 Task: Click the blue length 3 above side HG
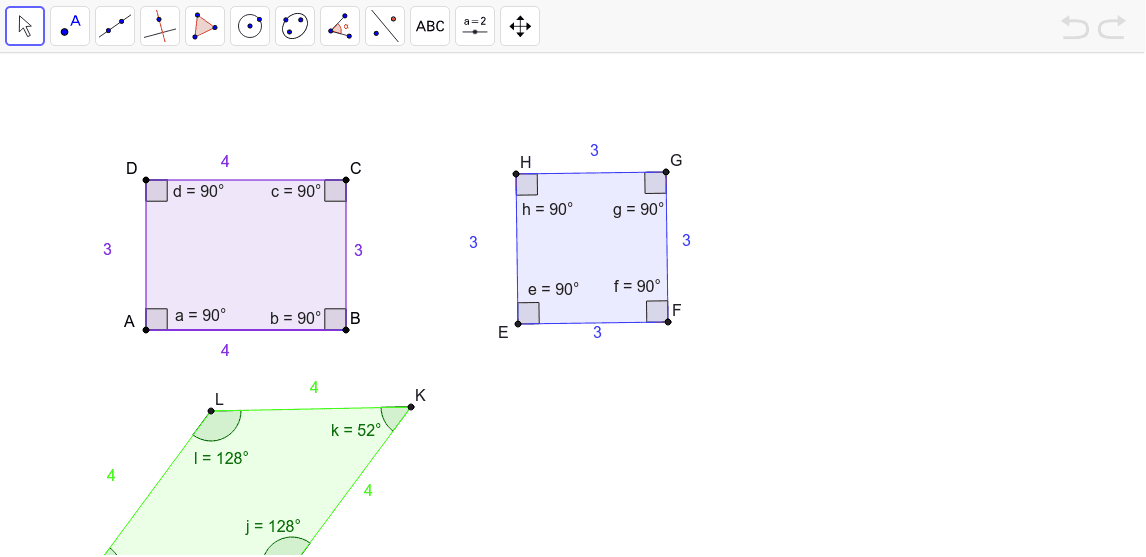pos(594,150)
